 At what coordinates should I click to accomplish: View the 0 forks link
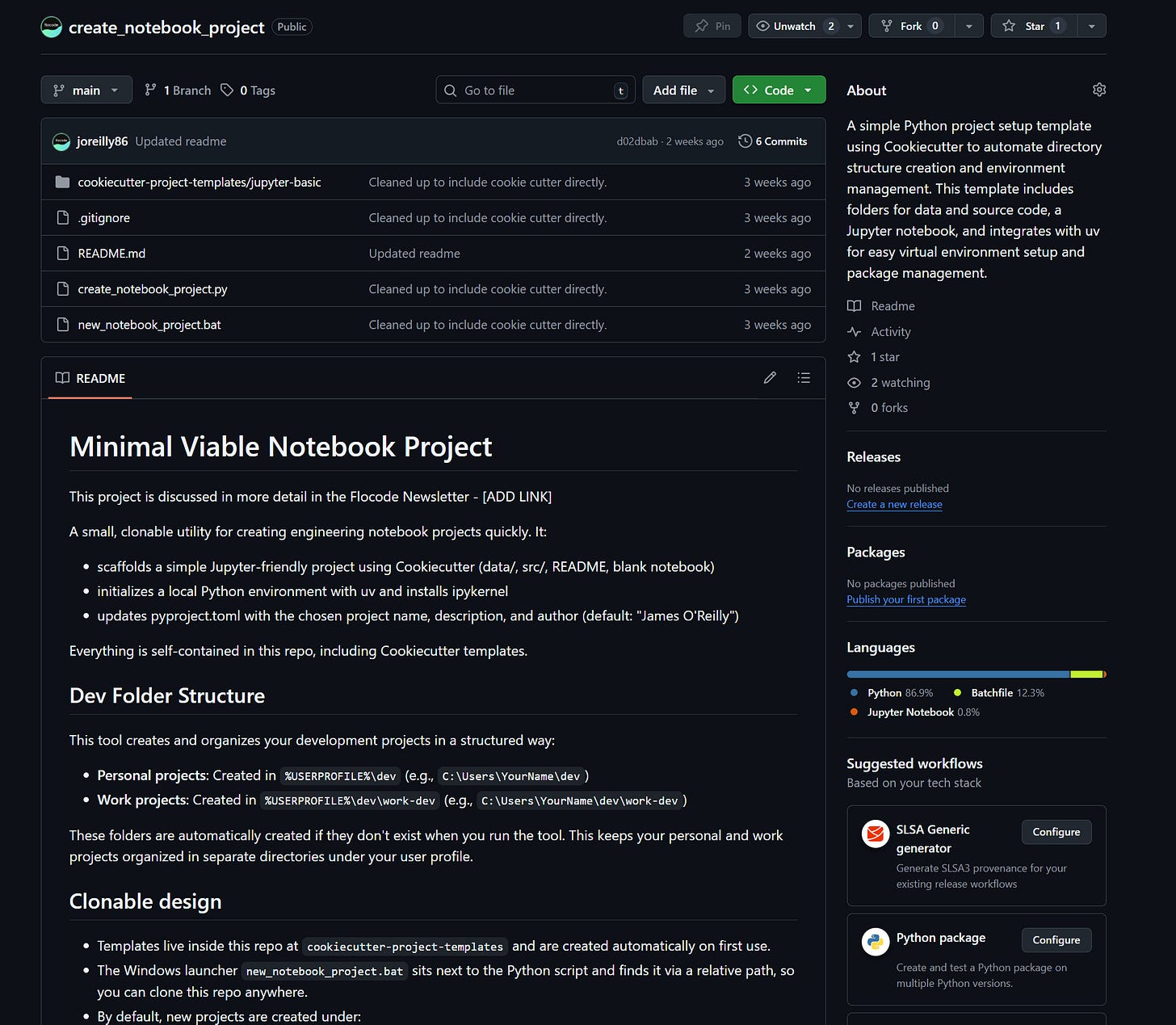click(877, 408)
